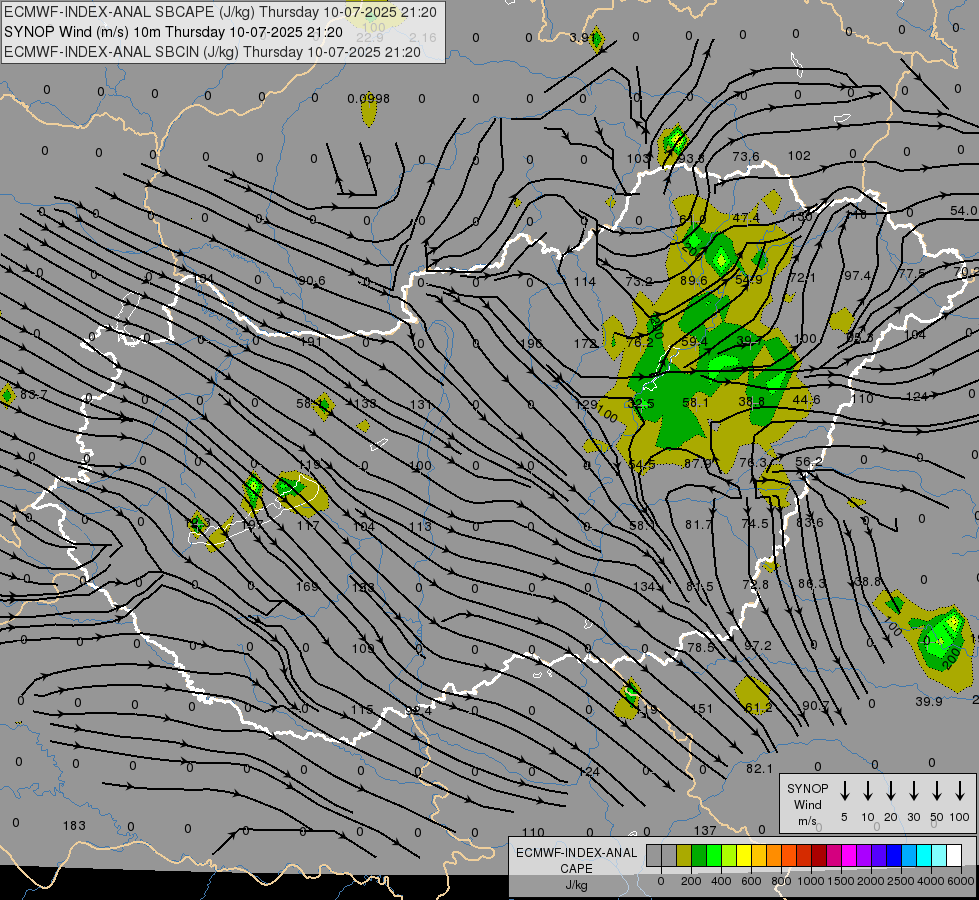Click the 'SYNOP' label in the wind legend
979x900 pixels.
coord(807,788)
